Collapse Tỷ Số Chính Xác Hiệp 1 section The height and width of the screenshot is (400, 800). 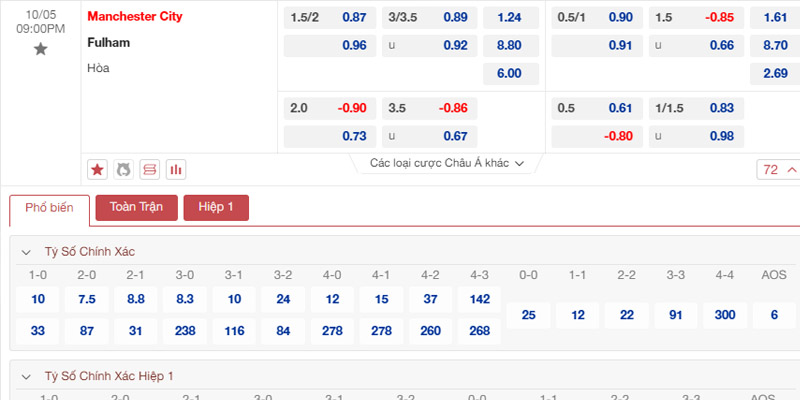pyautogui.click(x=26, y=377)
